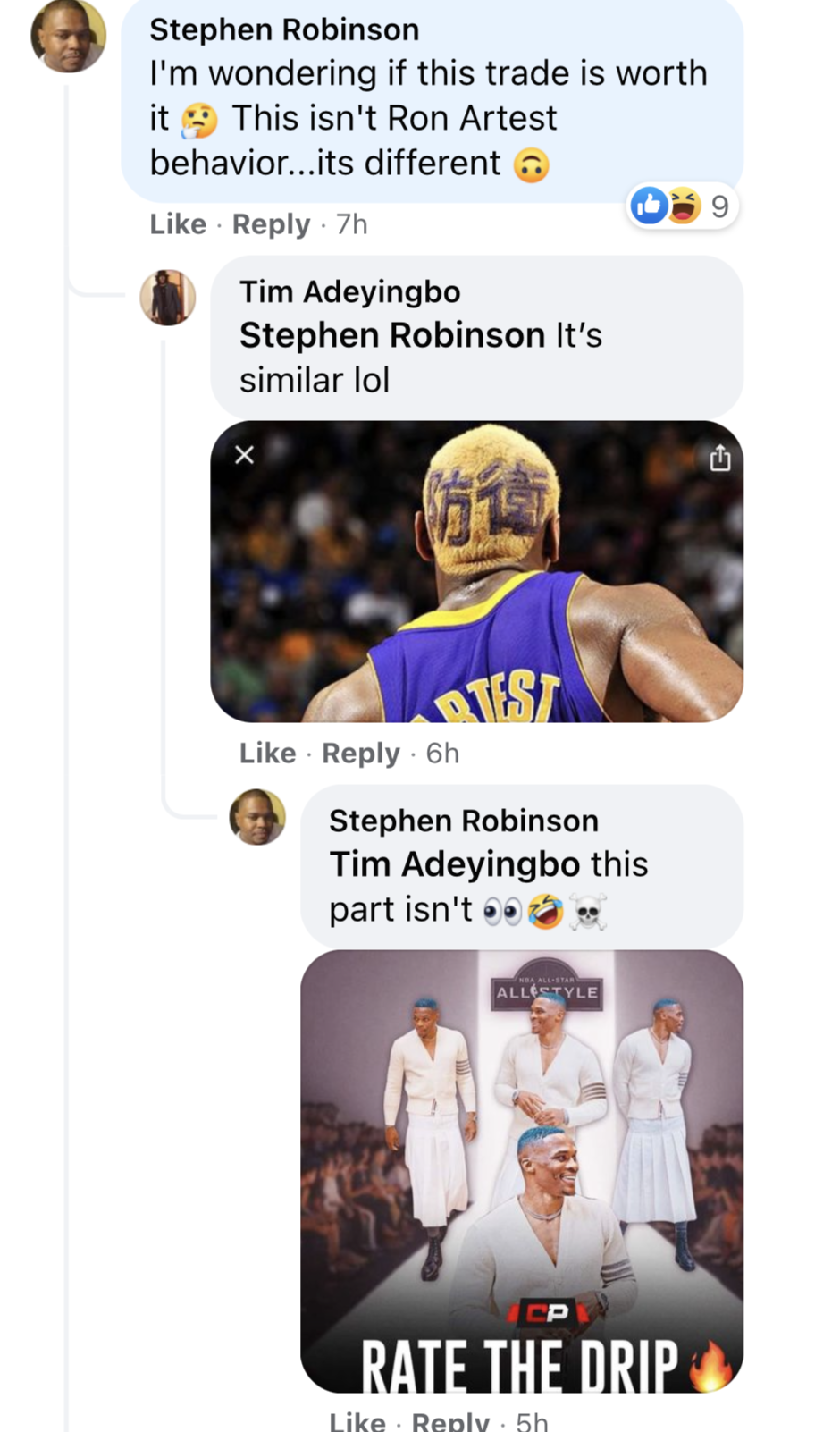The image size is (840, 1432).
Task: Reply to Stephen Robinson's 7h comment
Action: coord(271,223)
